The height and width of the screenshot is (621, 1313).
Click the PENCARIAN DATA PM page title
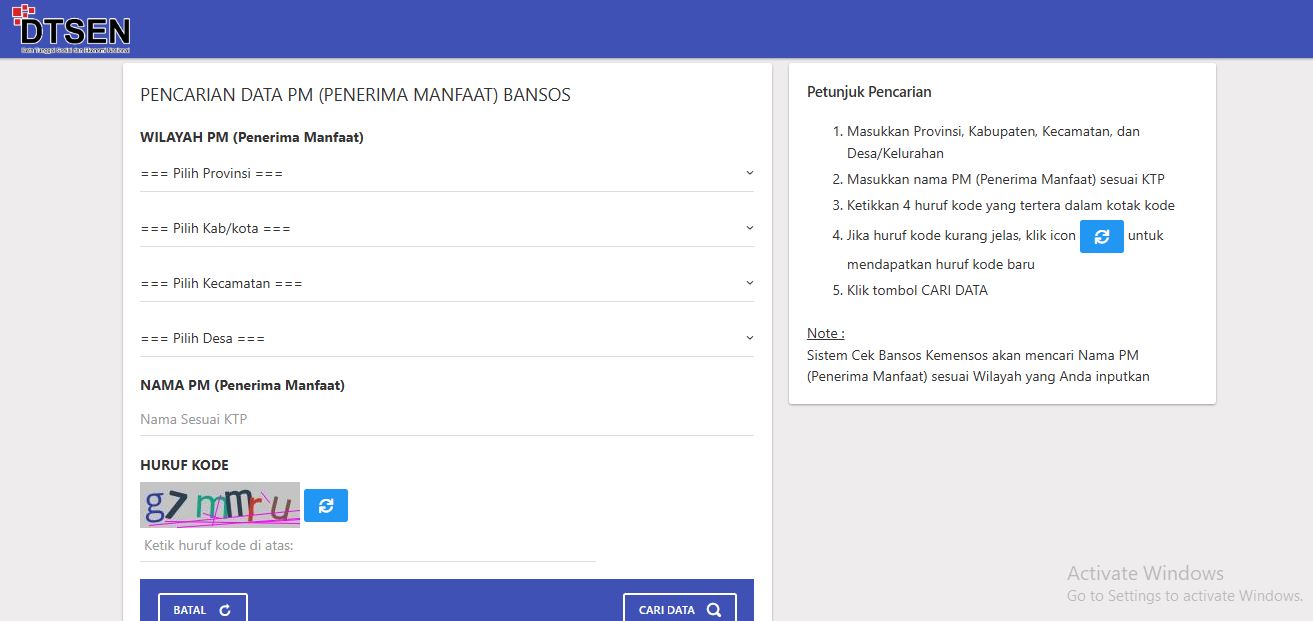pos(355,96)
